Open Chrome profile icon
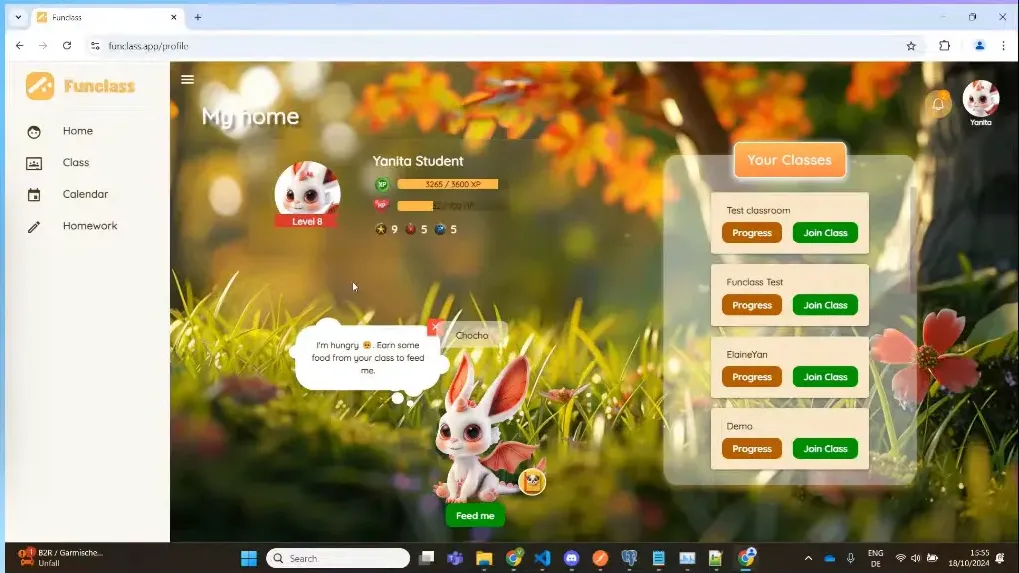This screenshot has width=1019, height=573. pyautogui.click(x=979, y=45)
